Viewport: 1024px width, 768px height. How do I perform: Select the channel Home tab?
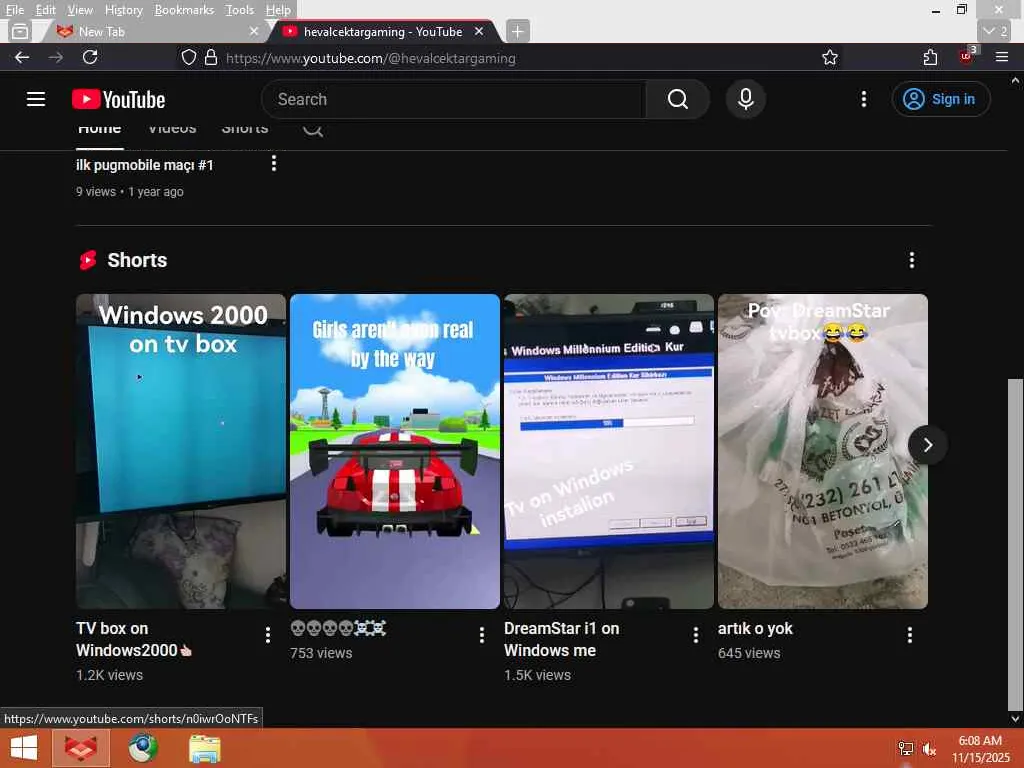pyautogui.click(x=99, y=131)
